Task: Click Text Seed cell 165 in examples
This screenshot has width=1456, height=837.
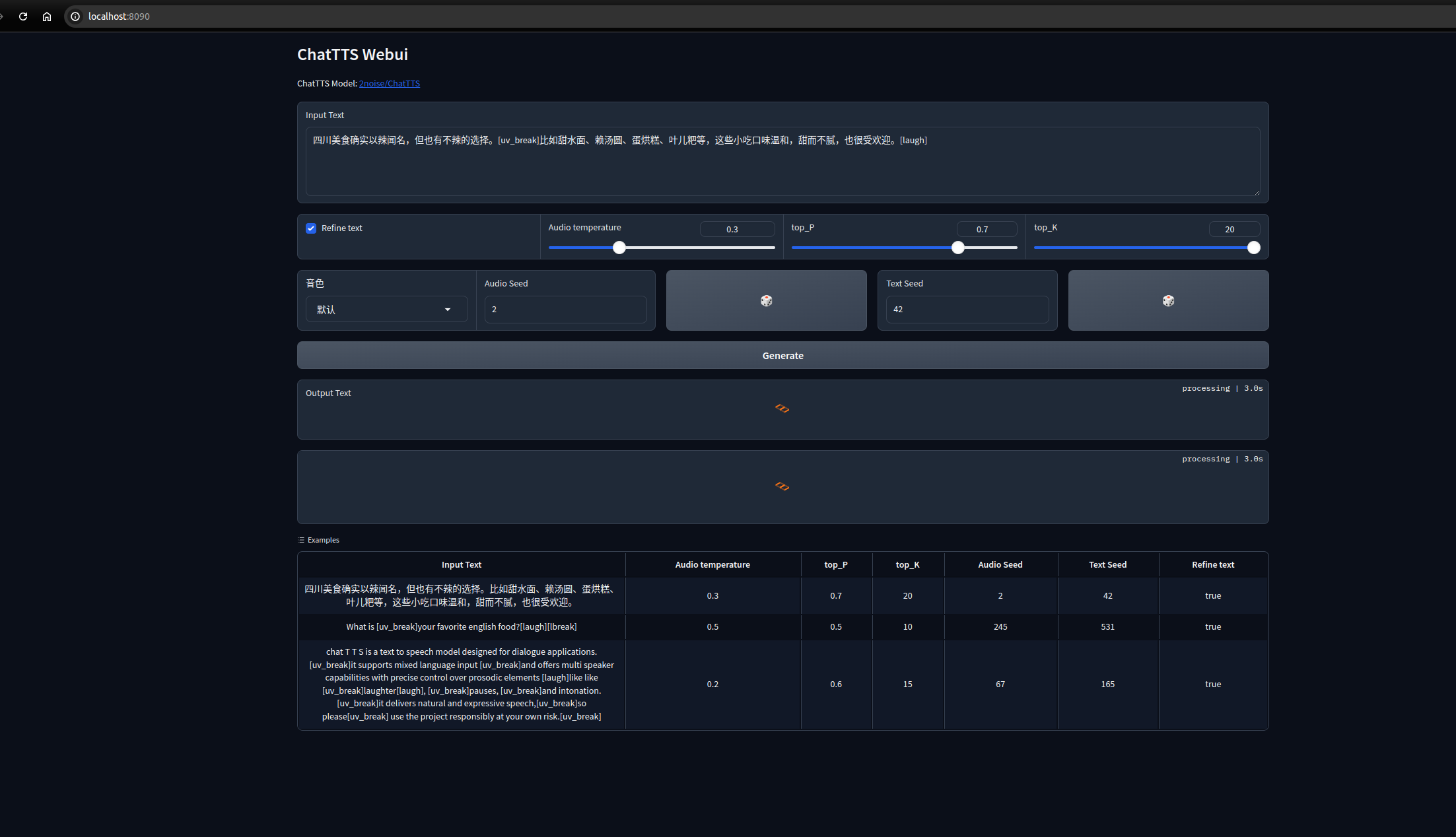Action: pos(1108,685)
